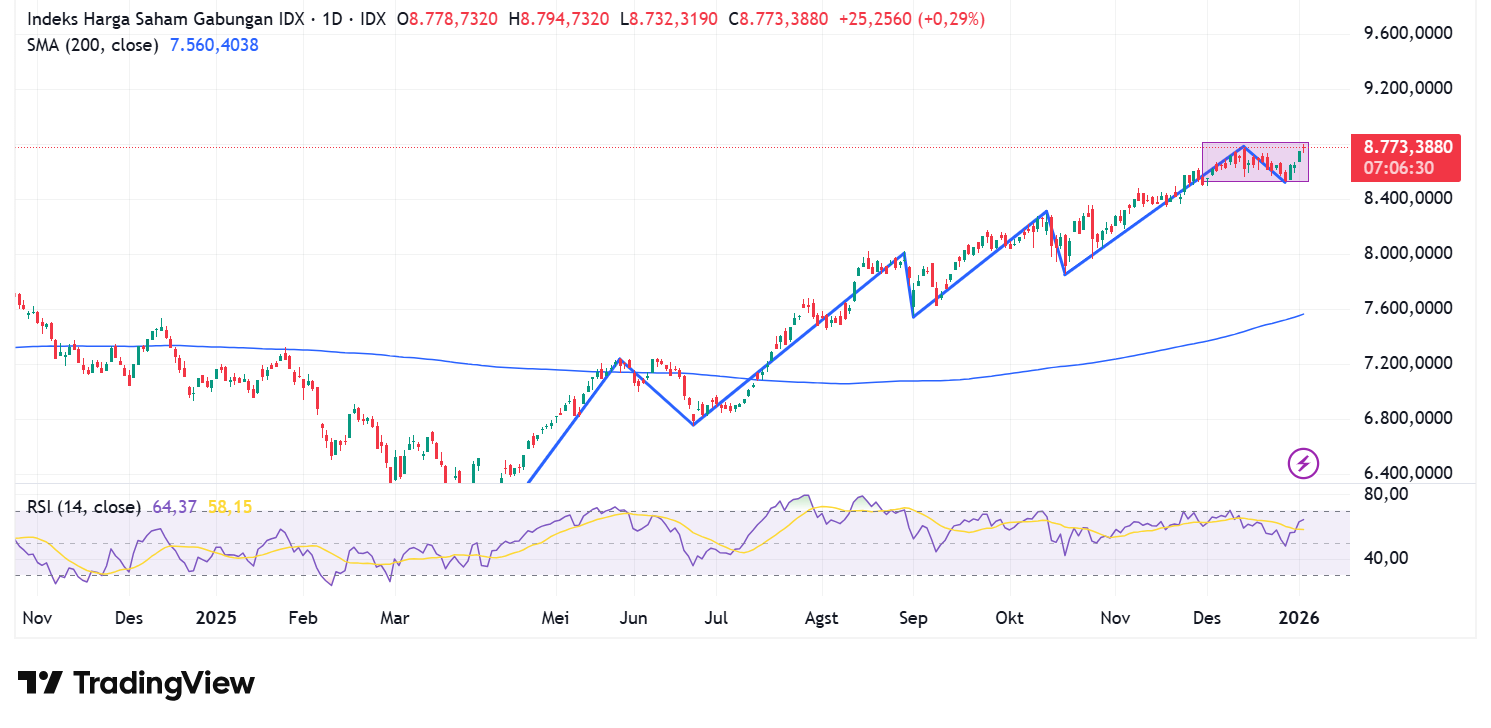Open the Indeks Harga Saham Gabungan symbol name
The height and width of the screenshot is (728, 1491).
(x=150, y=18)
